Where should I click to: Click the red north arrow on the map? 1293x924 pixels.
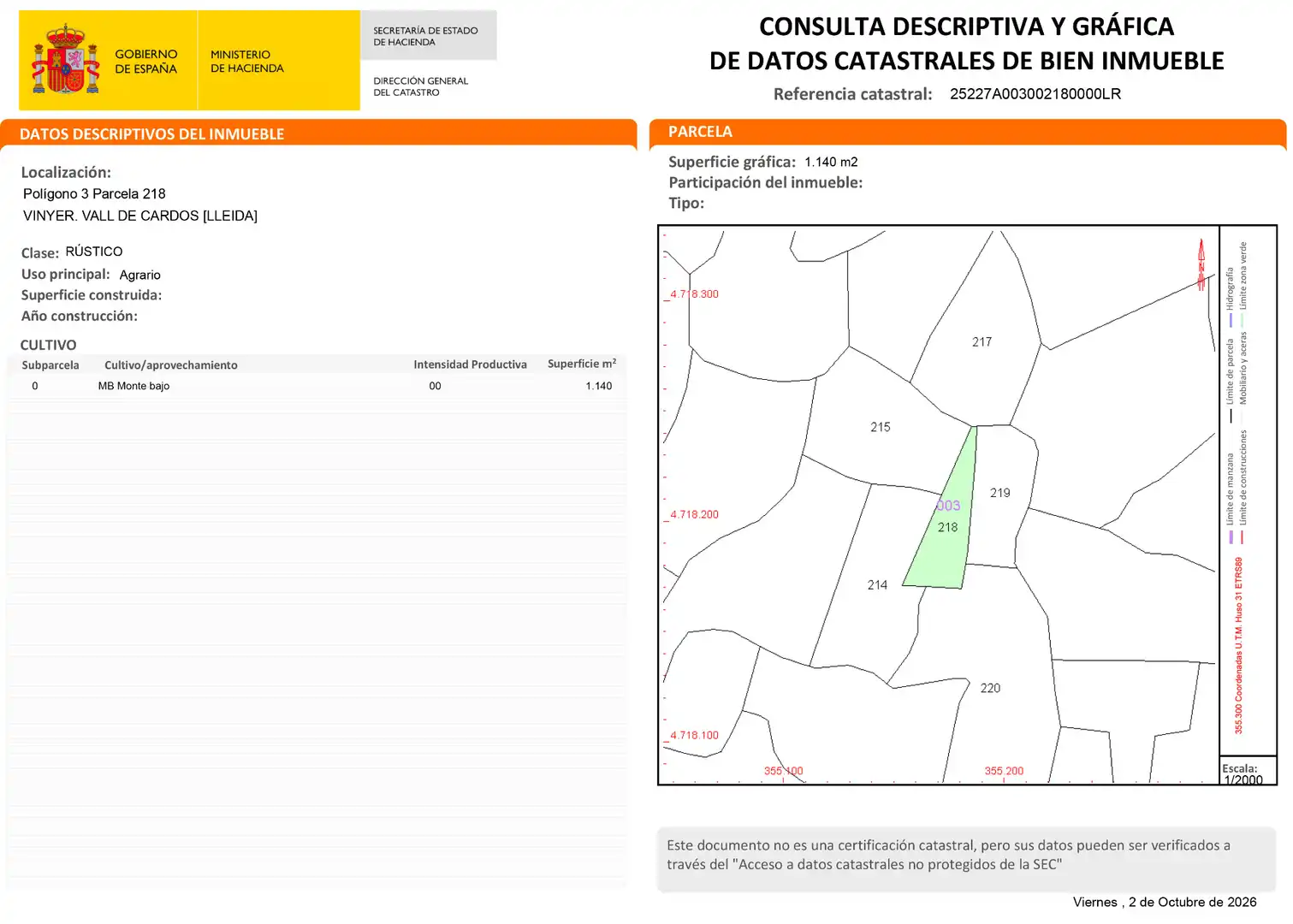pyautogui.click(x=1201, y=264)
